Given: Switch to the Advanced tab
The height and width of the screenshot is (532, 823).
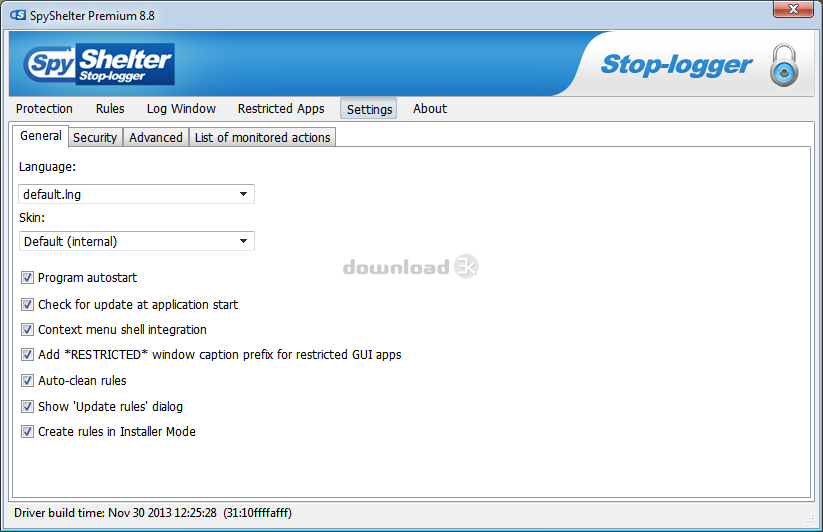Looking at the screenshot, I should coord(156,137).
